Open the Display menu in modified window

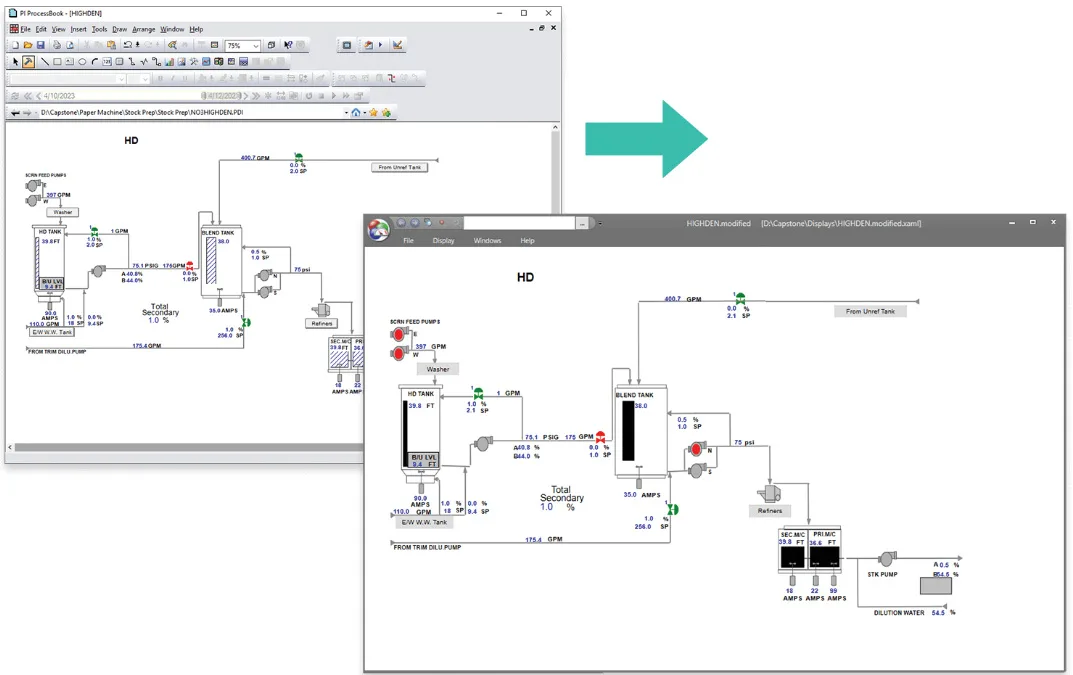(x=443, y=241)
